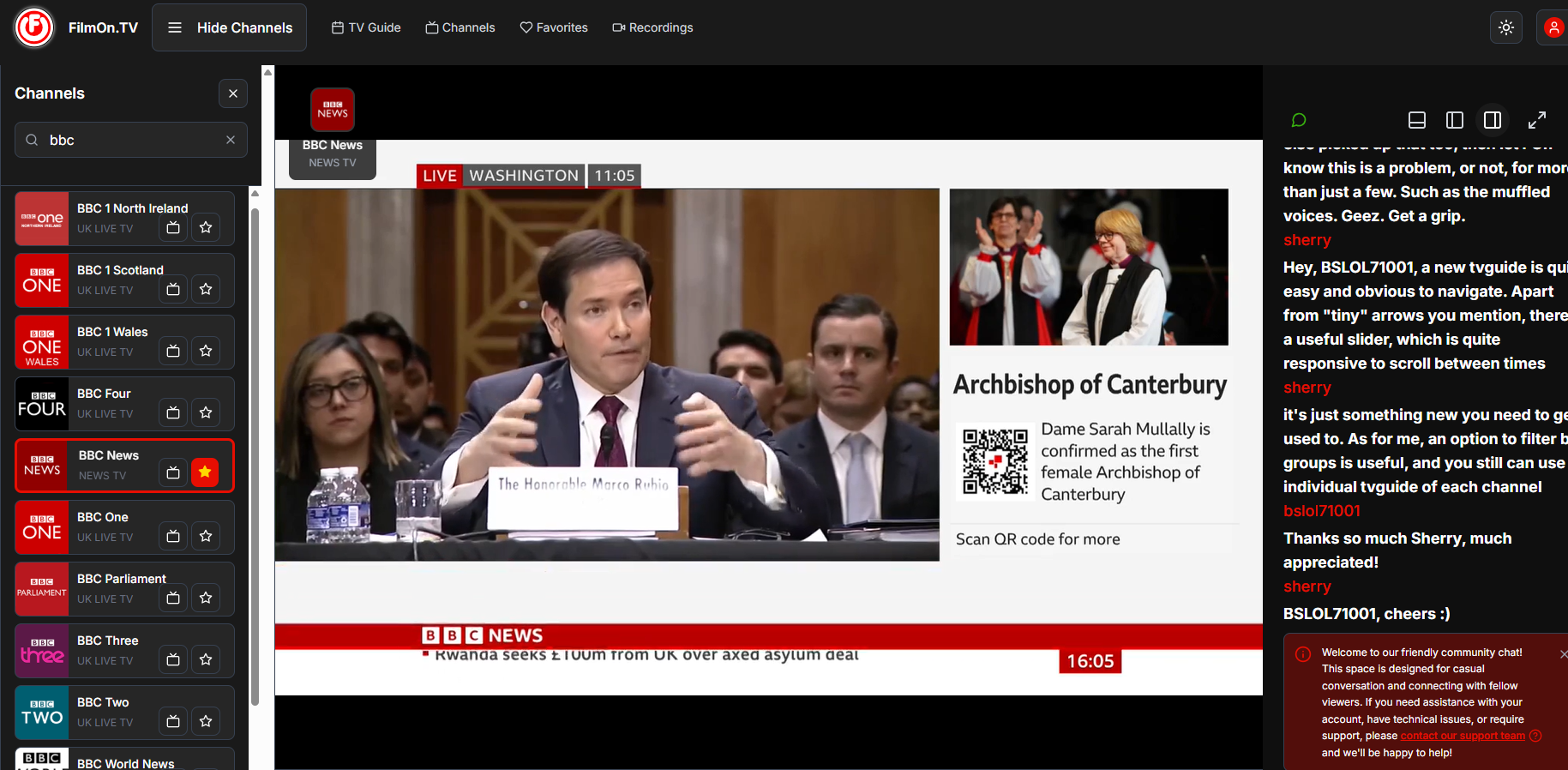
Task: Dismiss the community chat welcome notice
Action: pyautogui.click(x=1563, y=654)
